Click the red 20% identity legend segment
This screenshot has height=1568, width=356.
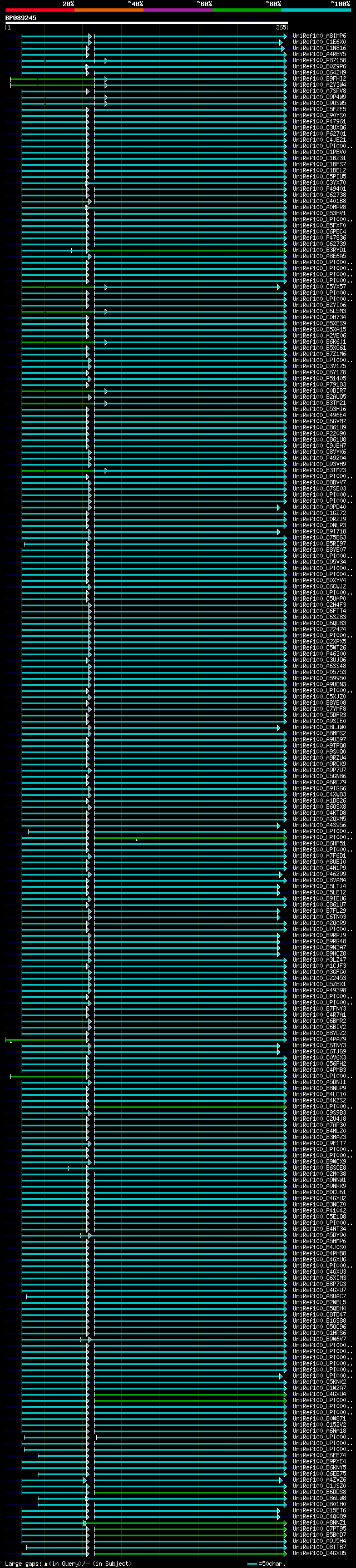[39, 10]
